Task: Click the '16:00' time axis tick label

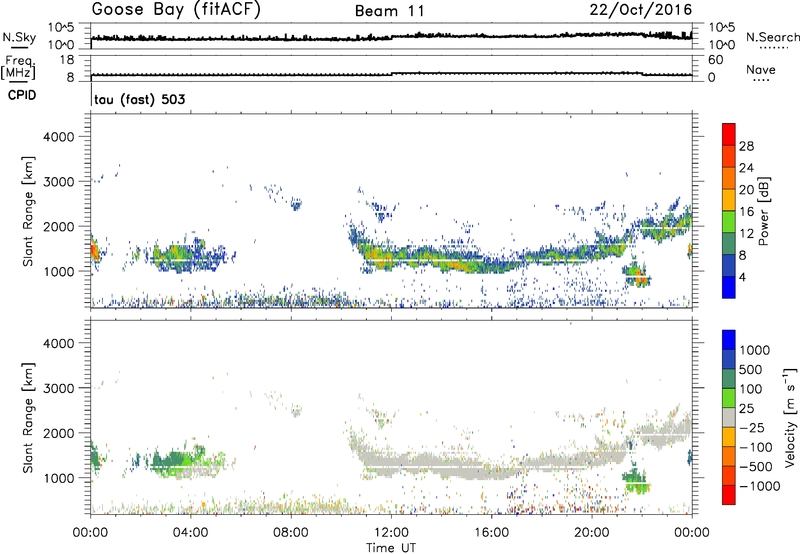Action: (x=491, y=533)
